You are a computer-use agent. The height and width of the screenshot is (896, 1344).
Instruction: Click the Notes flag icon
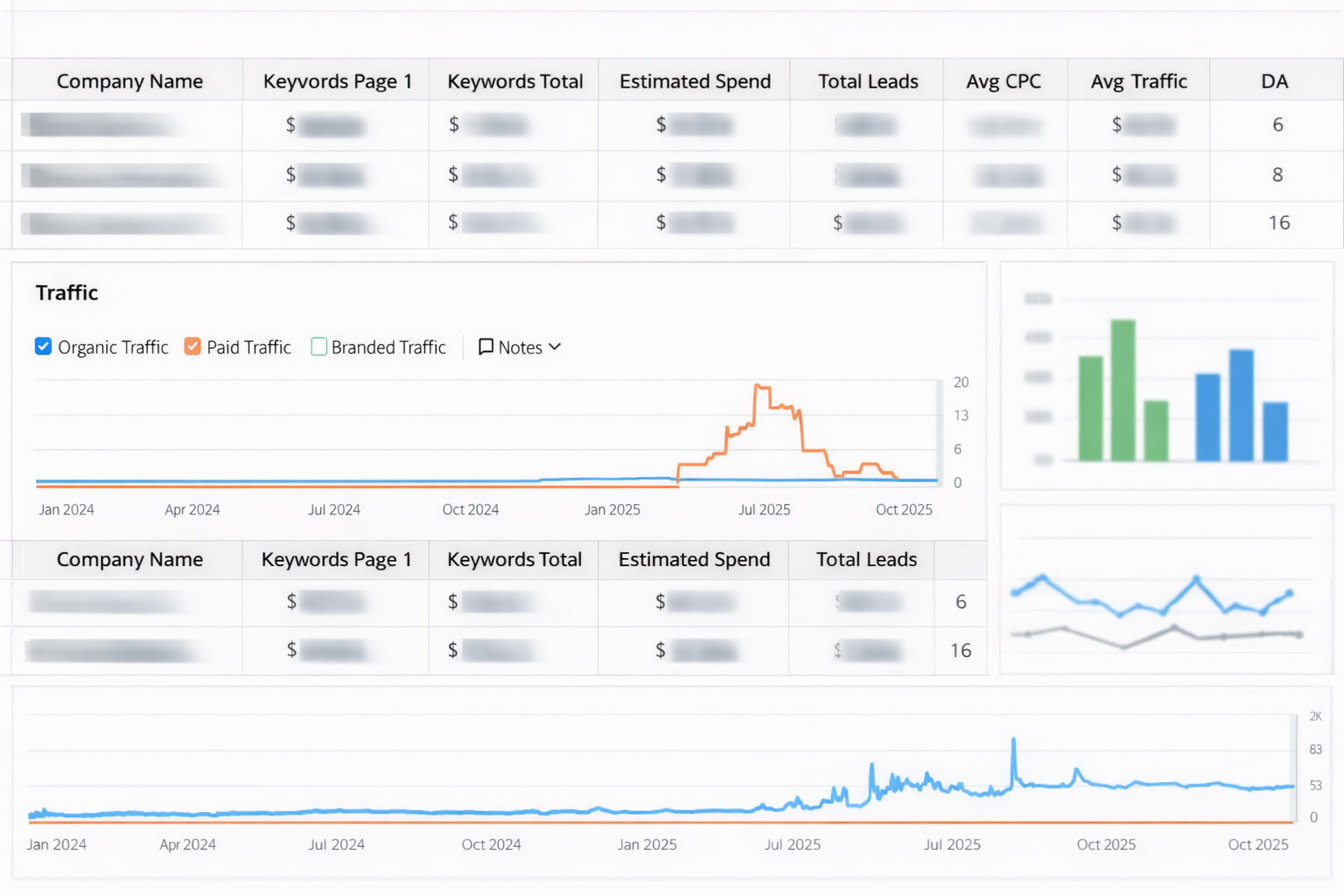tap(486, 346)
